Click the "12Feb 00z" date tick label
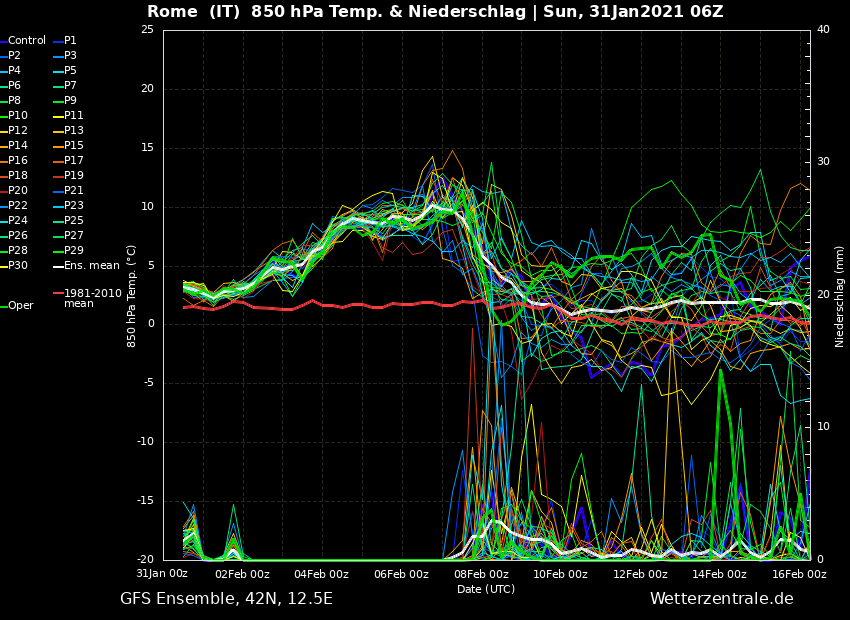The image size is (850, 620). click(640, 574)
